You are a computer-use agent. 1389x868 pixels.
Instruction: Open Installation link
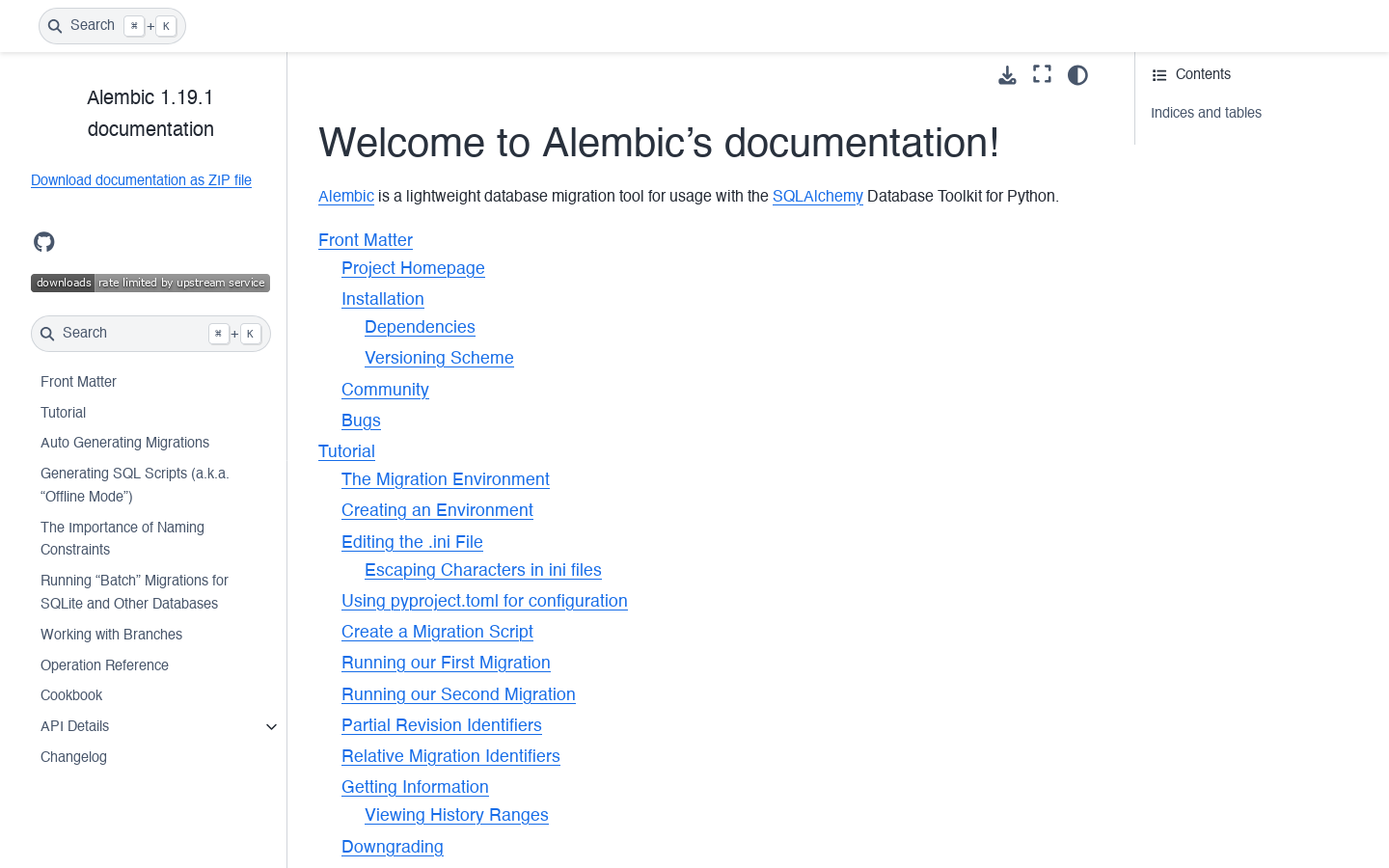(x=383, y=299)
